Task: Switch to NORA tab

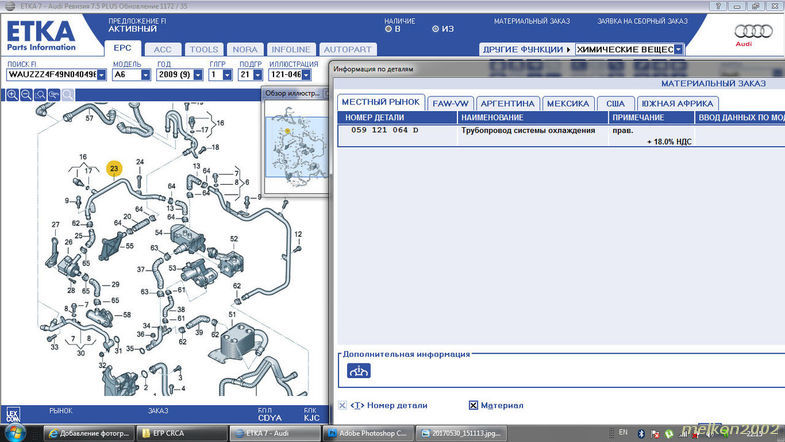Action: (x=245, y=49)
